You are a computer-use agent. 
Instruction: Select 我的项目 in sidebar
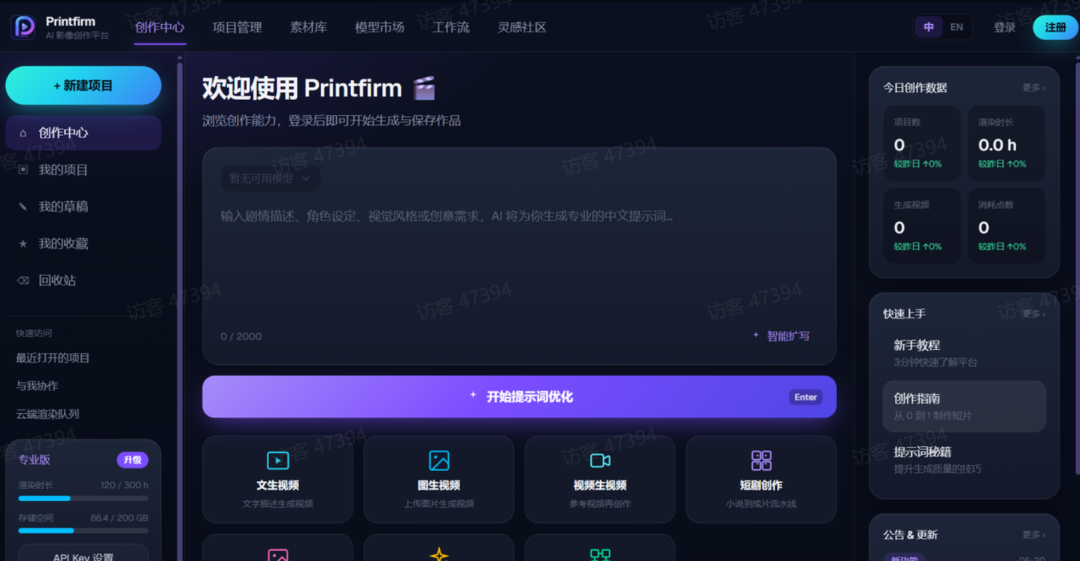pos(83,170)
